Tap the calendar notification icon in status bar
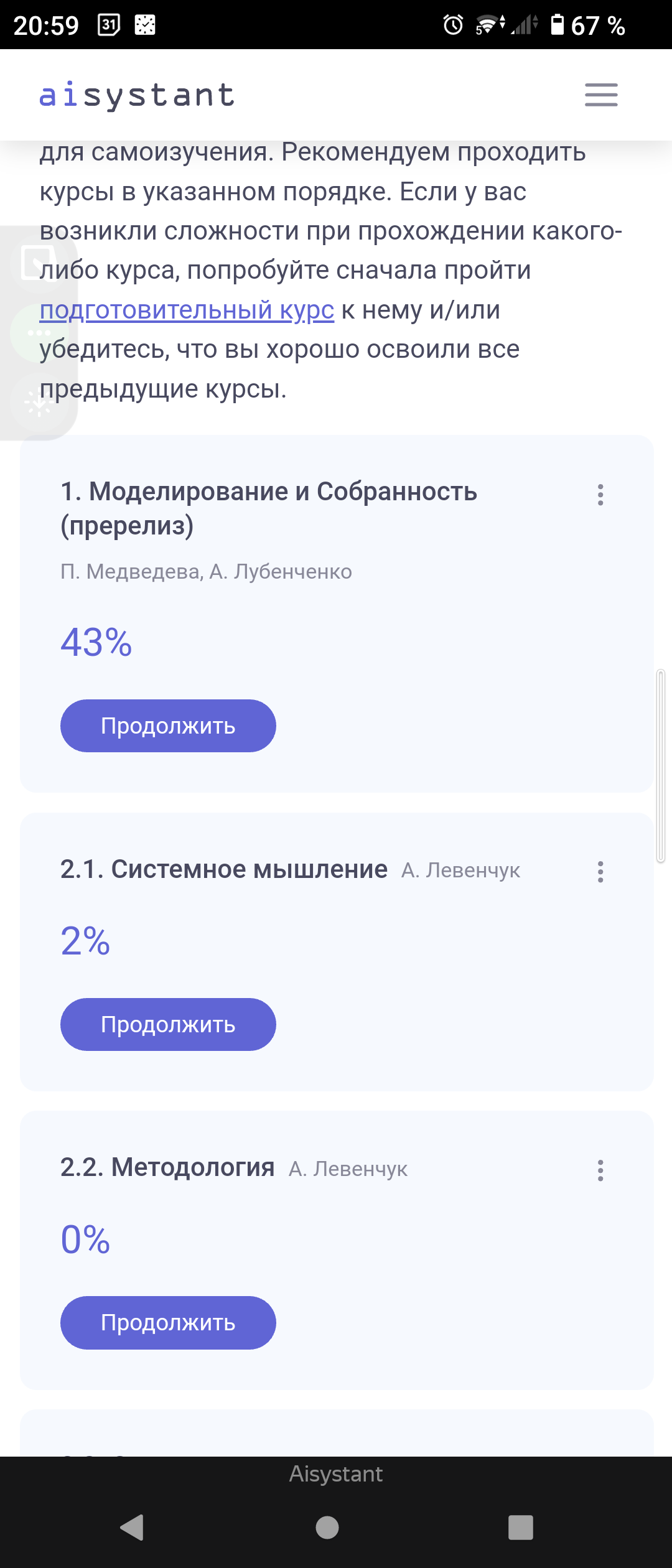Image resolution: width=672 pixels, height=1568 pixels. pos(109,25)
